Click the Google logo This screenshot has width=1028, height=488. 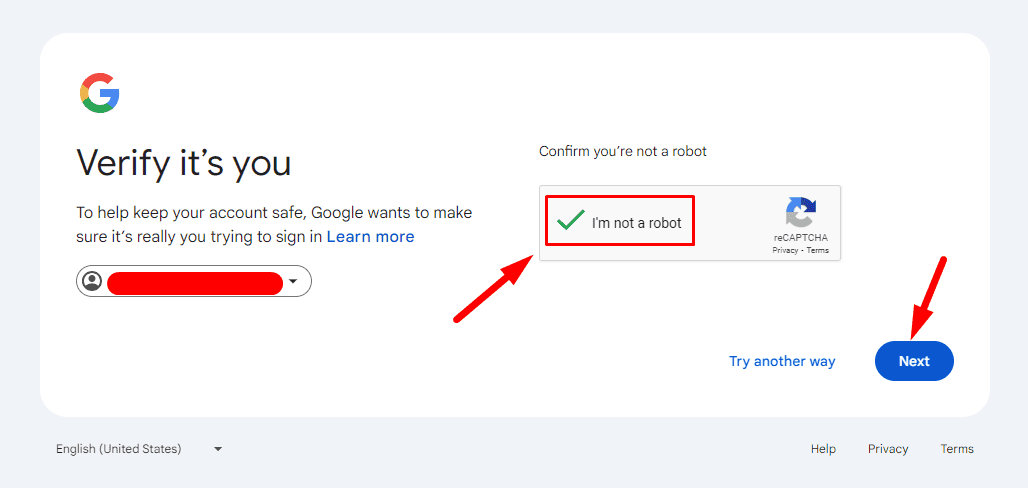pyautogui.click(x=100, y=93)
